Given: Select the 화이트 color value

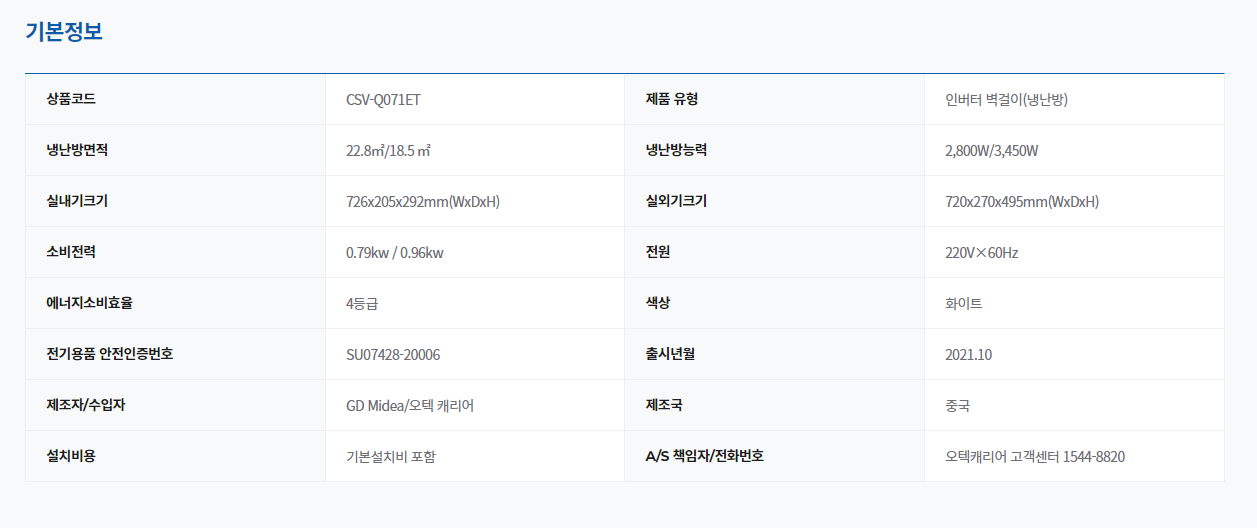Looking at the screenshot, I should [963, 304].
